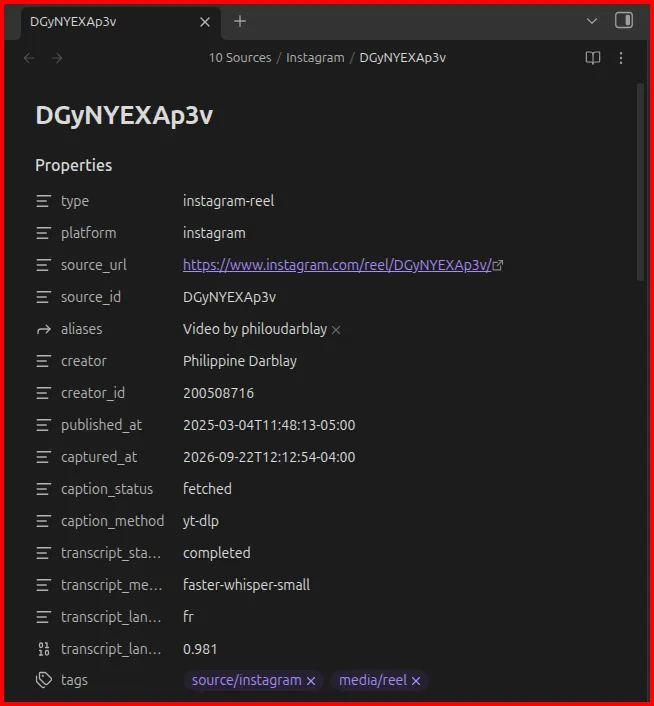Remove the Video by philoudarblay alias
Viewport: 654px width, 706px height.
(x=336, y=330)
